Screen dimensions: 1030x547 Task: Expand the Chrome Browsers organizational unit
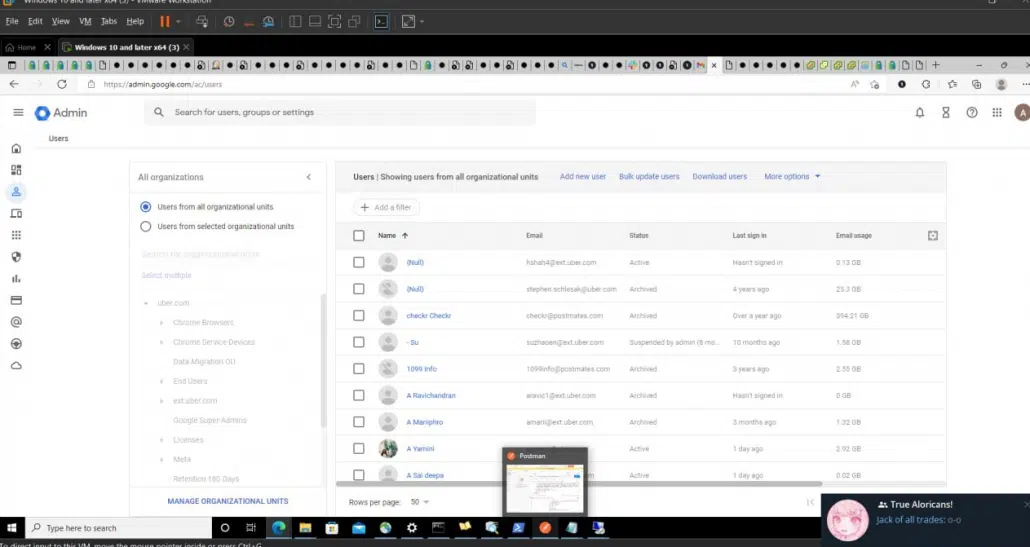pyautogui.click(x=162, y=322)
